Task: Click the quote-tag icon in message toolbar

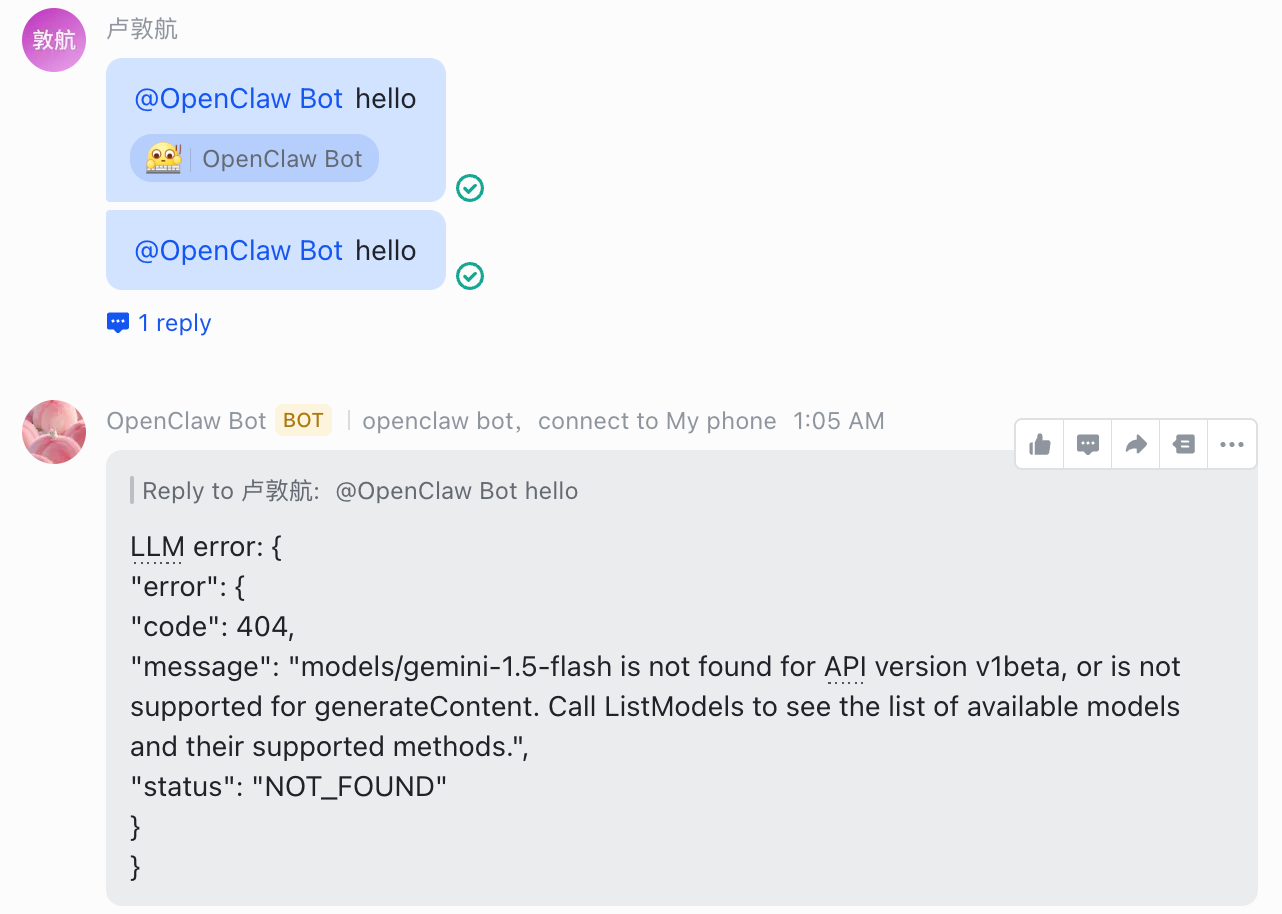Action: click(1184, 444)
